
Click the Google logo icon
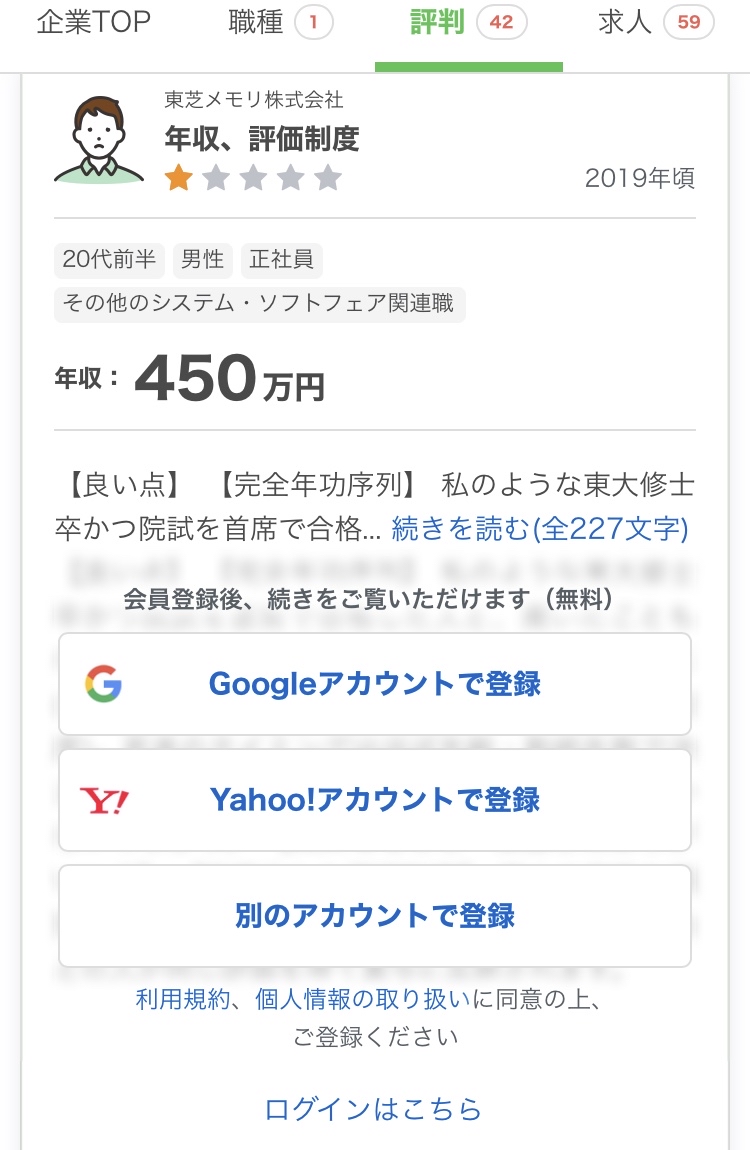tap(103, 684)
